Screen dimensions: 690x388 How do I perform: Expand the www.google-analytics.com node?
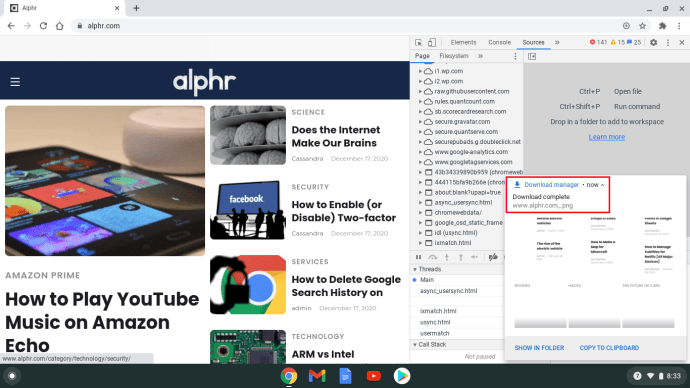click(x=420, y=152)
